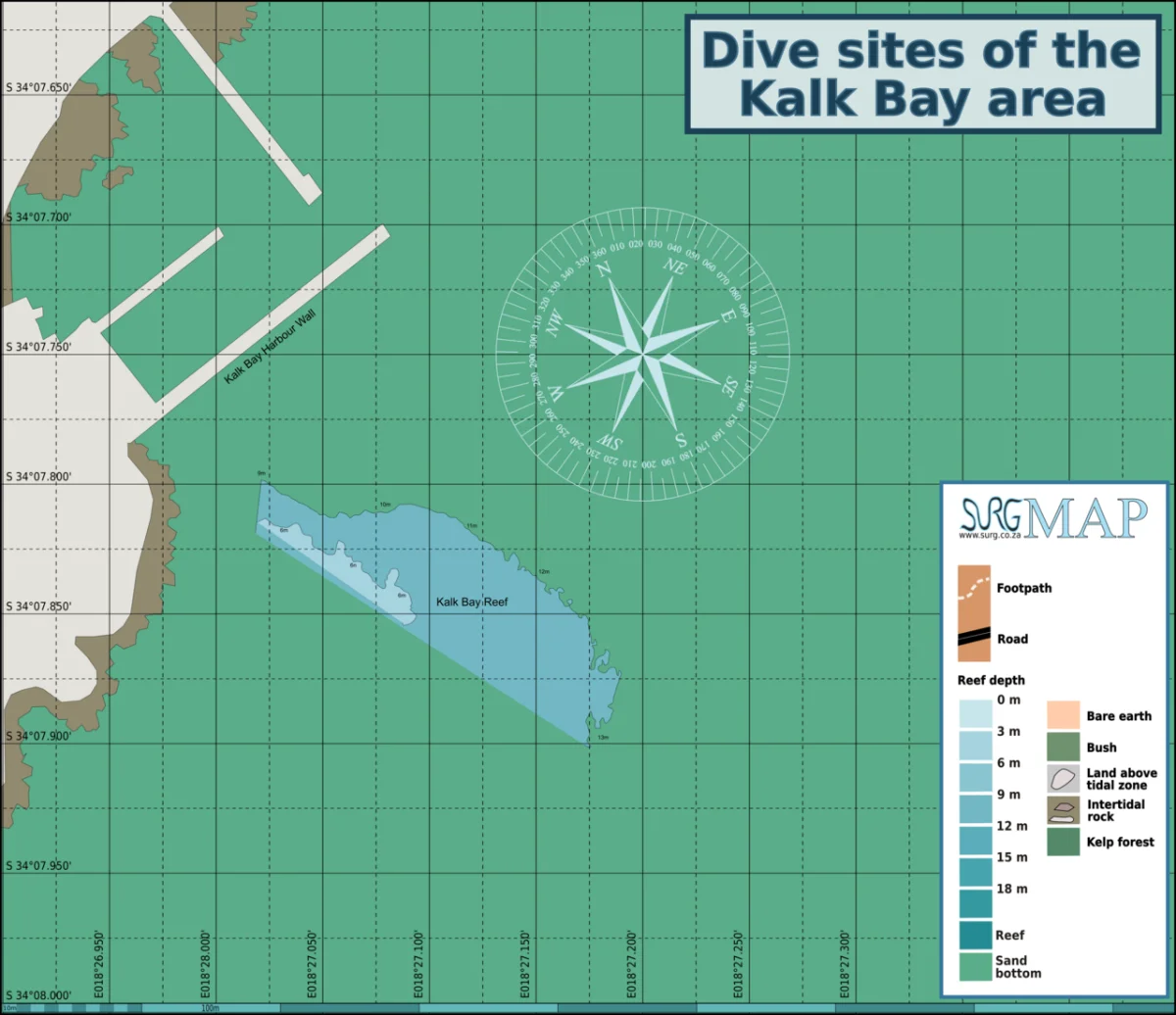Click the 'W' letter on the compass rose
This screenshot has width=1176, height=1015.
click(556, 393)
